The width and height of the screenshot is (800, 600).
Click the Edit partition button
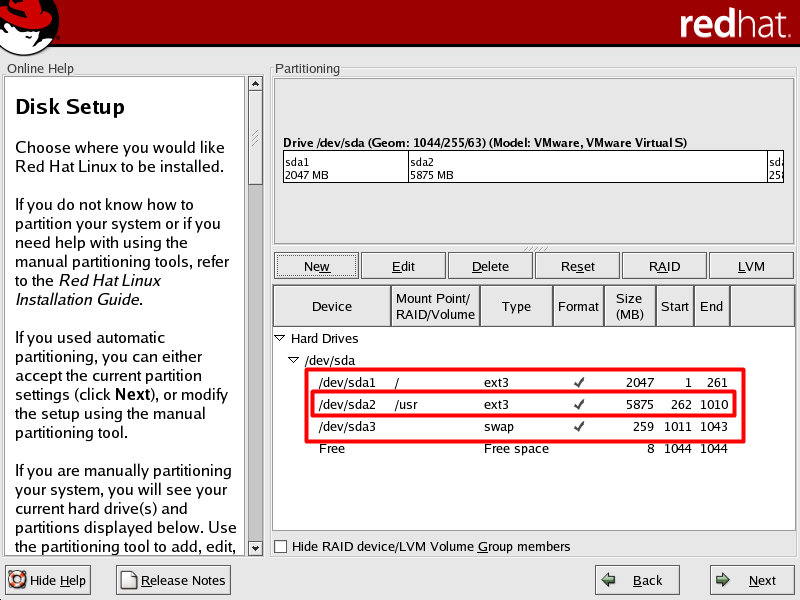[403, 266]
